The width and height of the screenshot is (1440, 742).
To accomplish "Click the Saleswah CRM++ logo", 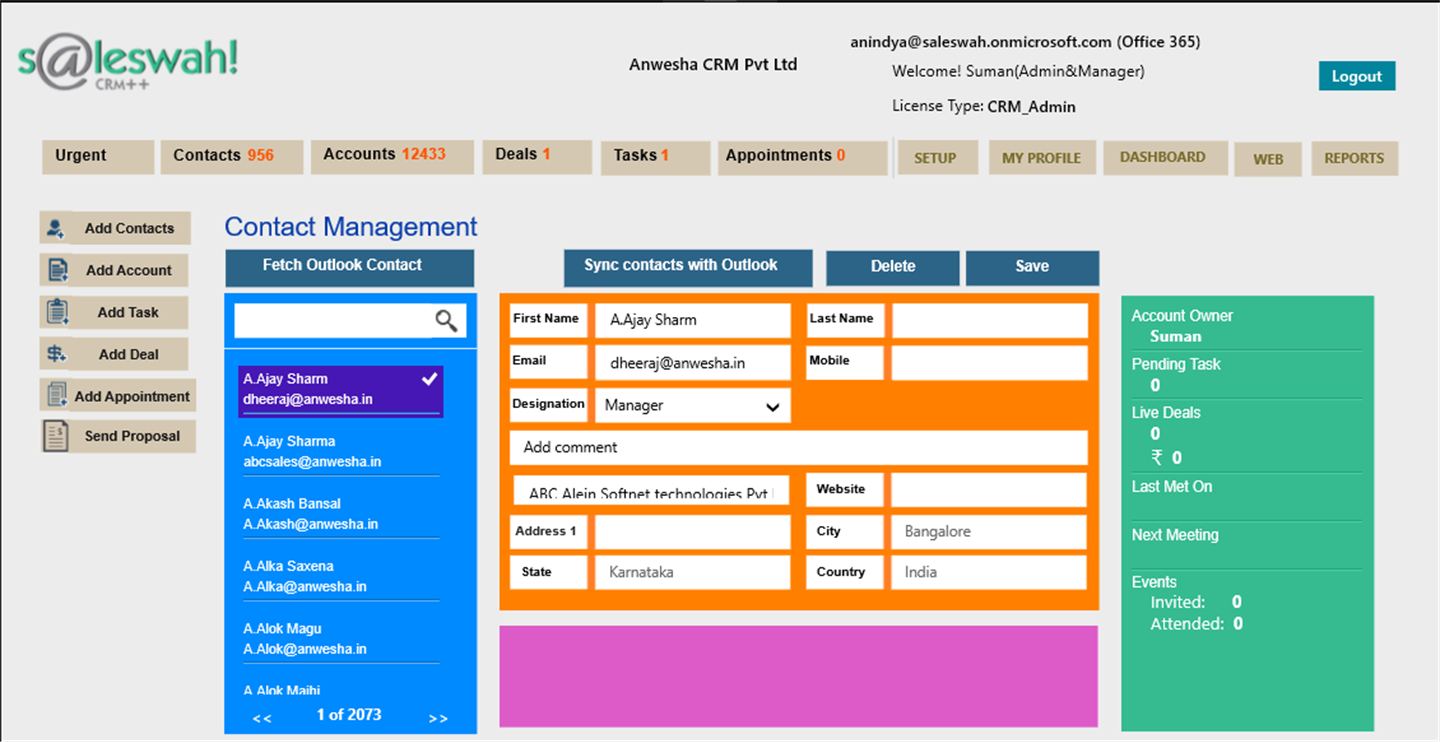I will coord(128,63).
